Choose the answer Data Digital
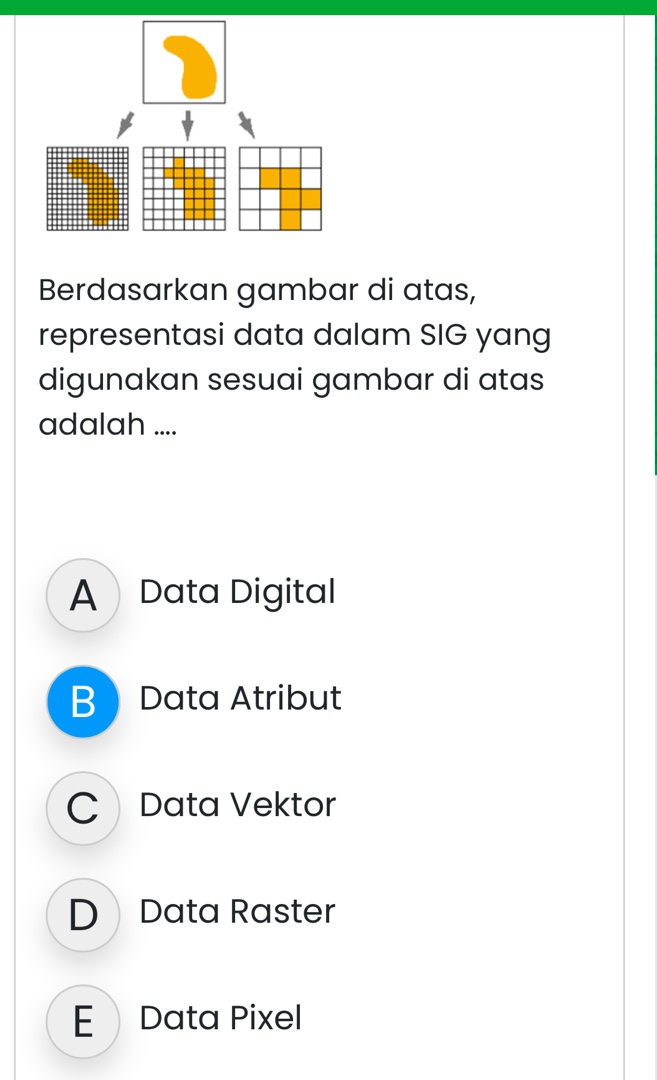This screenshot has width=657, height=1080. pyautogui.click(x=238, y=591)
